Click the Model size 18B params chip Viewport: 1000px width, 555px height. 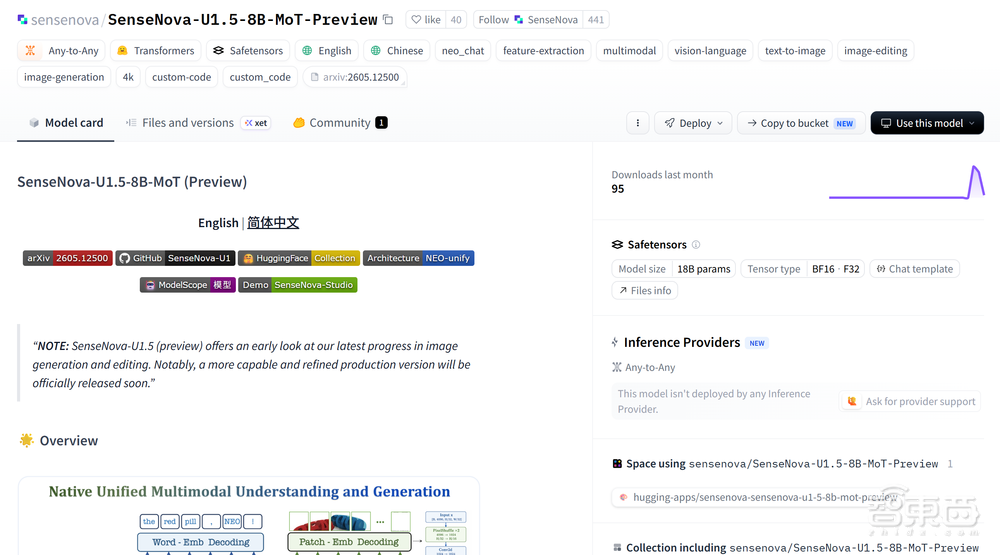pos(674,269)
